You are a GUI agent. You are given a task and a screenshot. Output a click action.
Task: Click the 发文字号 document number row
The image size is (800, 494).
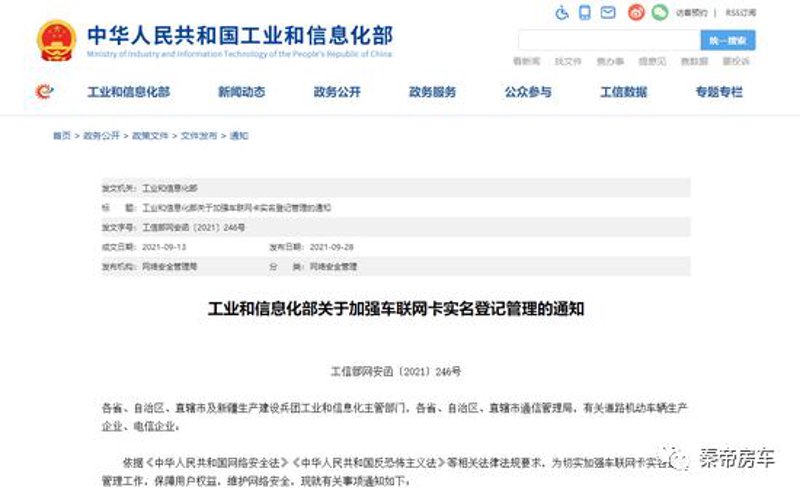click(395, 227)
